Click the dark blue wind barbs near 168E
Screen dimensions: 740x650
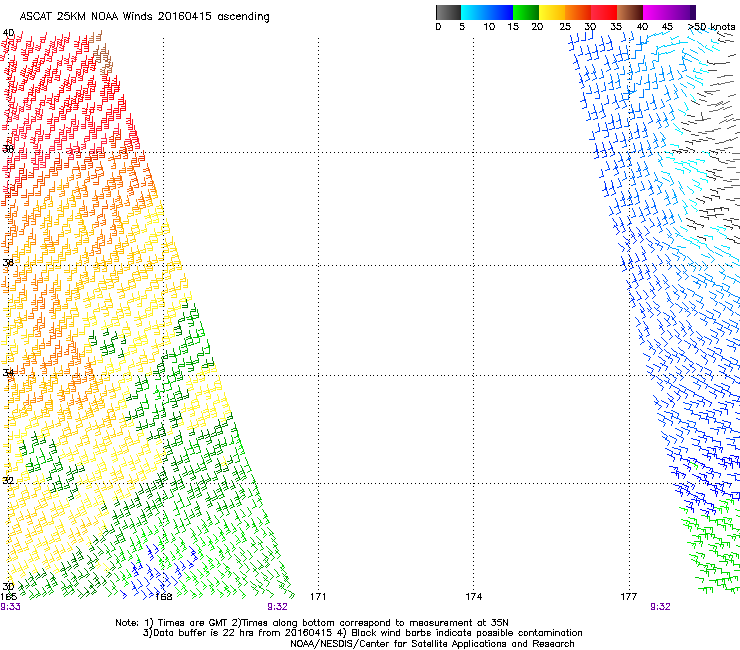point(160,572)
